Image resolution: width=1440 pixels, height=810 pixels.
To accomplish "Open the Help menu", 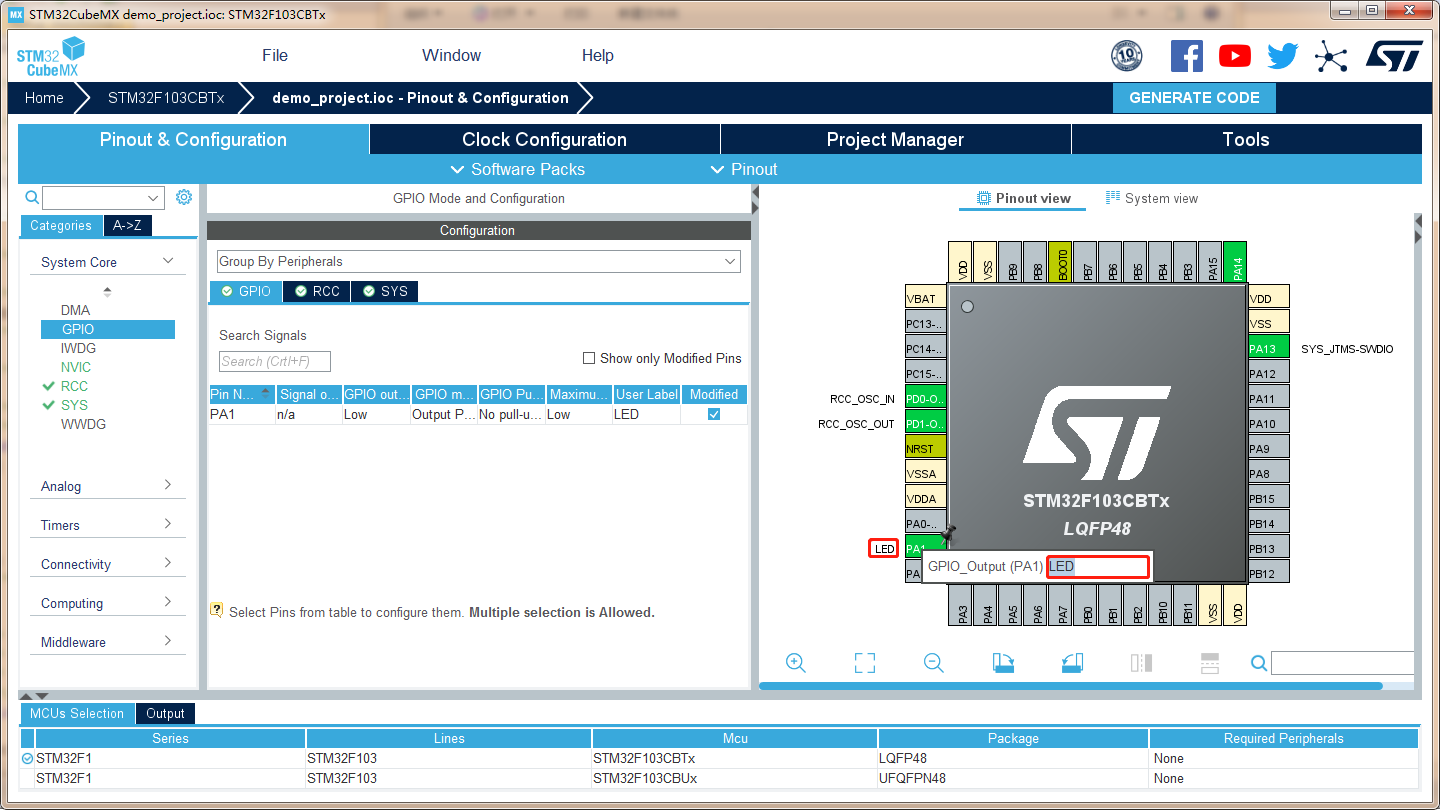I will (x=598, y=56).
